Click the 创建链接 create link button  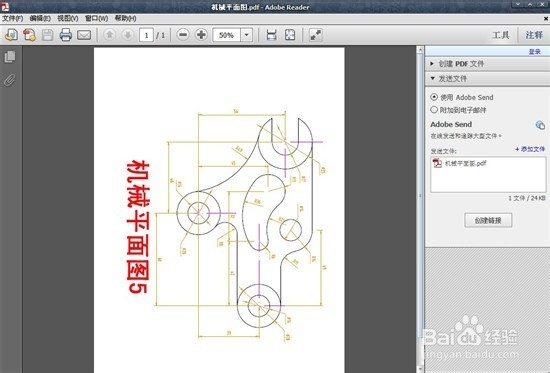coord(488,220)
